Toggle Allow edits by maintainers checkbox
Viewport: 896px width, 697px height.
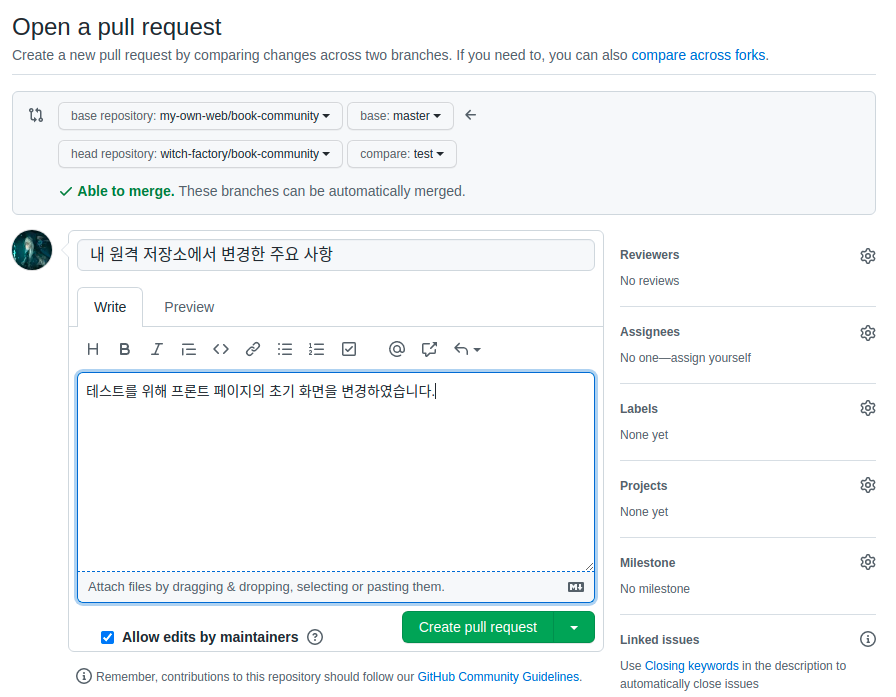pos(108,637)
